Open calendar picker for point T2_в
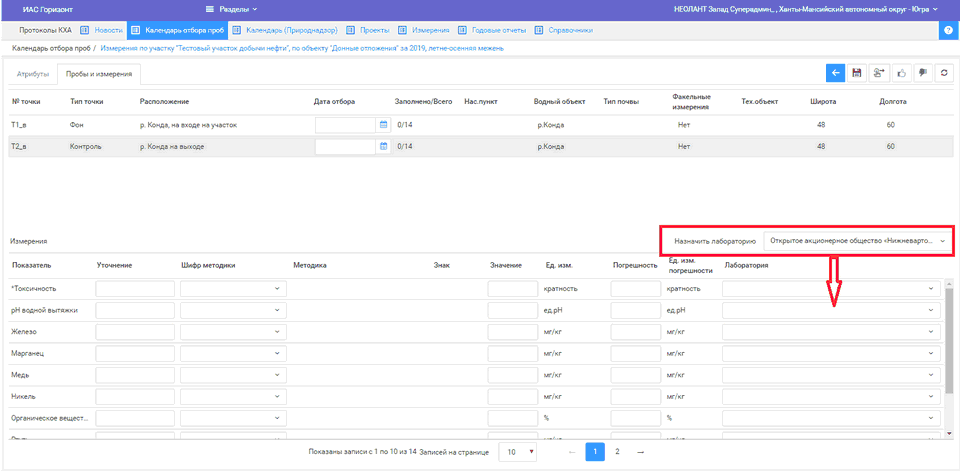 [383, 146]
